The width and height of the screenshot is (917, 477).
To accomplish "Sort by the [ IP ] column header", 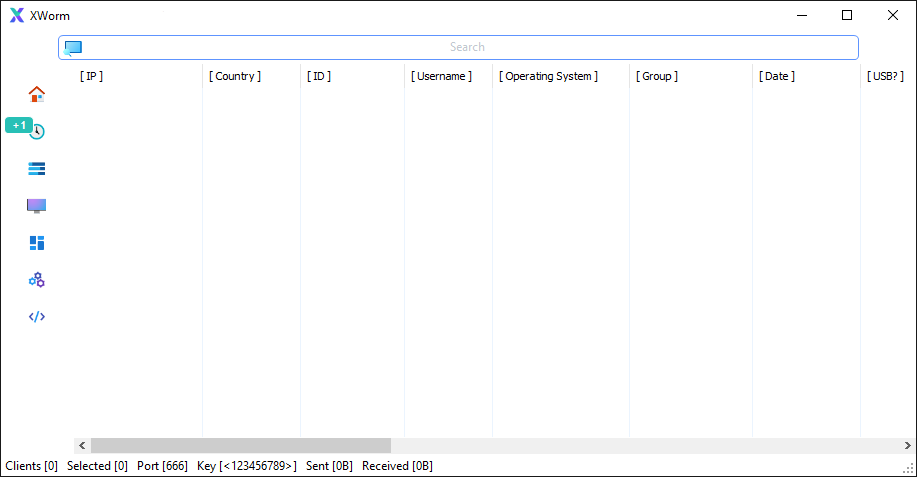I will [x=91, y=76].
